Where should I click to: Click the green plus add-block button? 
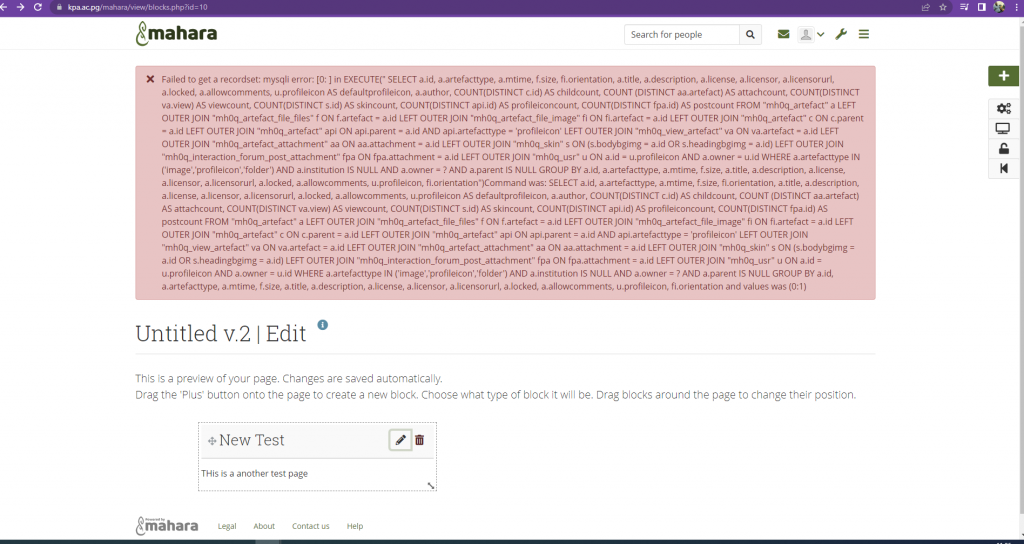click(x=1003, y=76)
